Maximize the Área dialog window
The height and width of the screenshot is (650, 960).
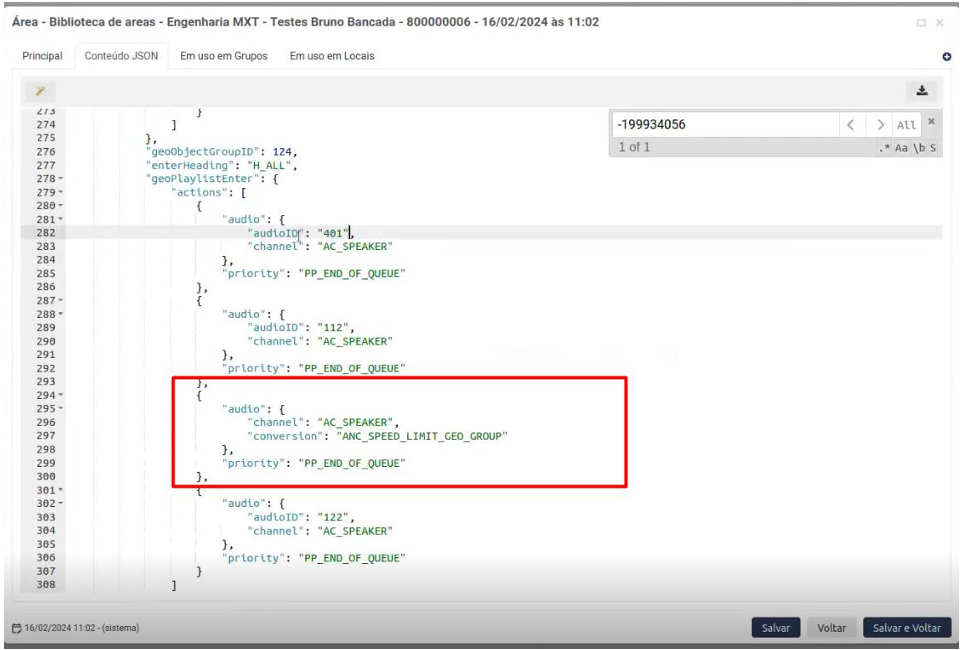click(x=921, y=22)
